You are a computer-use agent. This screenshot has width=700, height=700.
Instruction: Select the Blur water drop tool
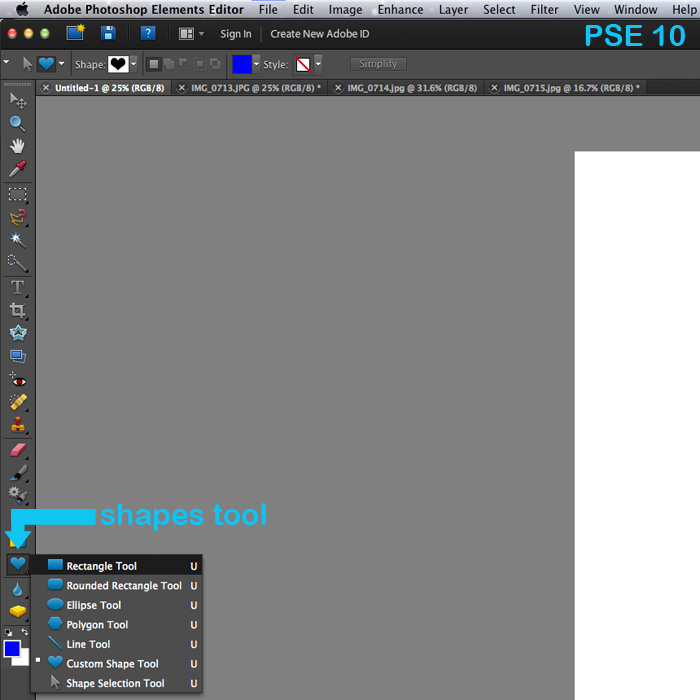click(17, 590)
